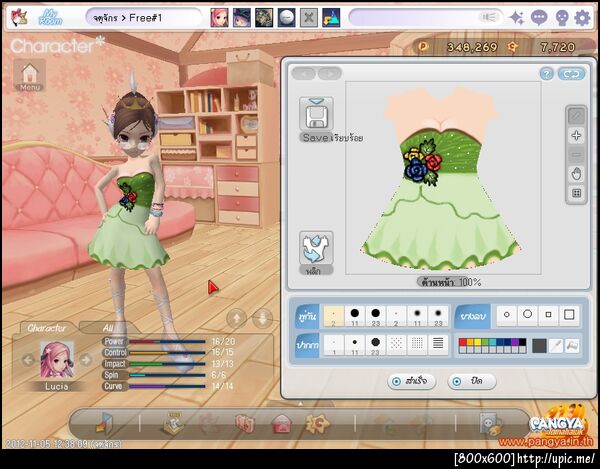Viewport: 600px width, 469px height.
Task: Pick the purple color swatch
Action: [x=515, y=342]
